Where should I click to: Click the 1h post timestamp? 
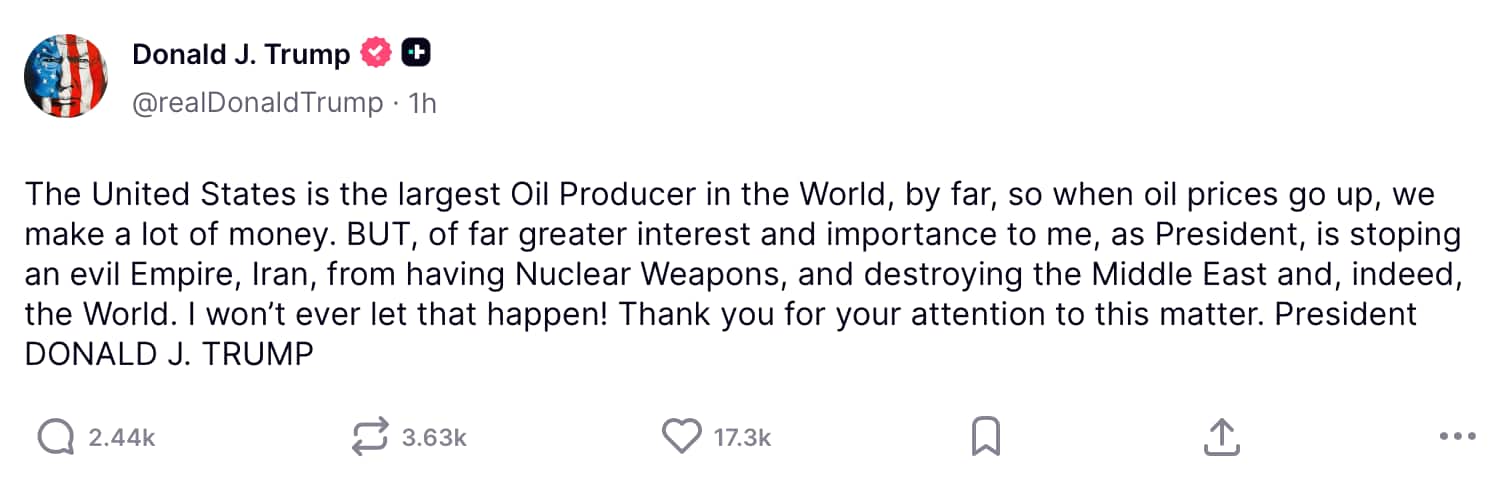click(423, 103)
